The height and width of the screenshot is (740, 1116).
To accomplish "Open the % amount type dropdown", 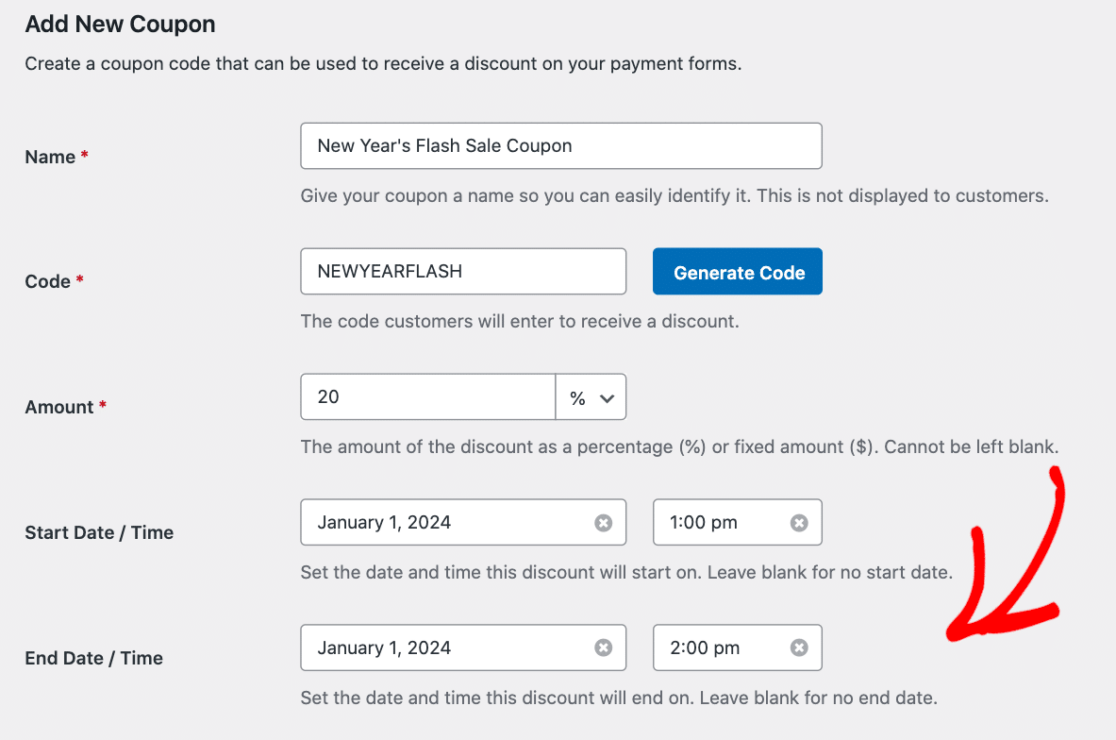I will click(x=591, y=398).
